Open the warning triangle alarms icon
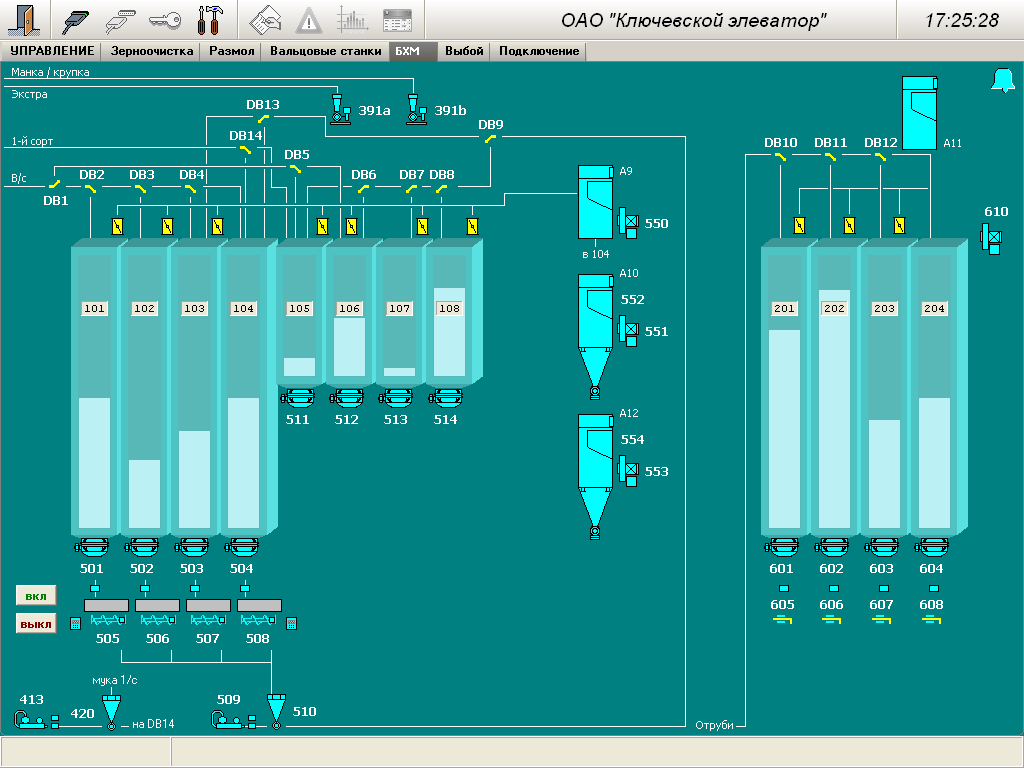This screenshot has height=768, width=1024. 309,19
